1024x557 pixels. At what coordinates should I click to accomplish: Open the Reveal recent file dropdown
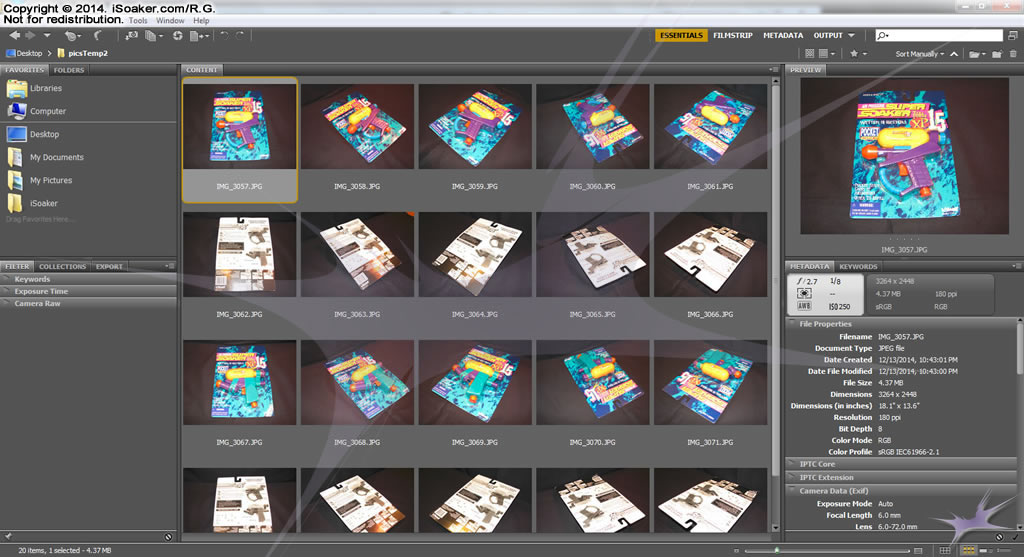72,36
